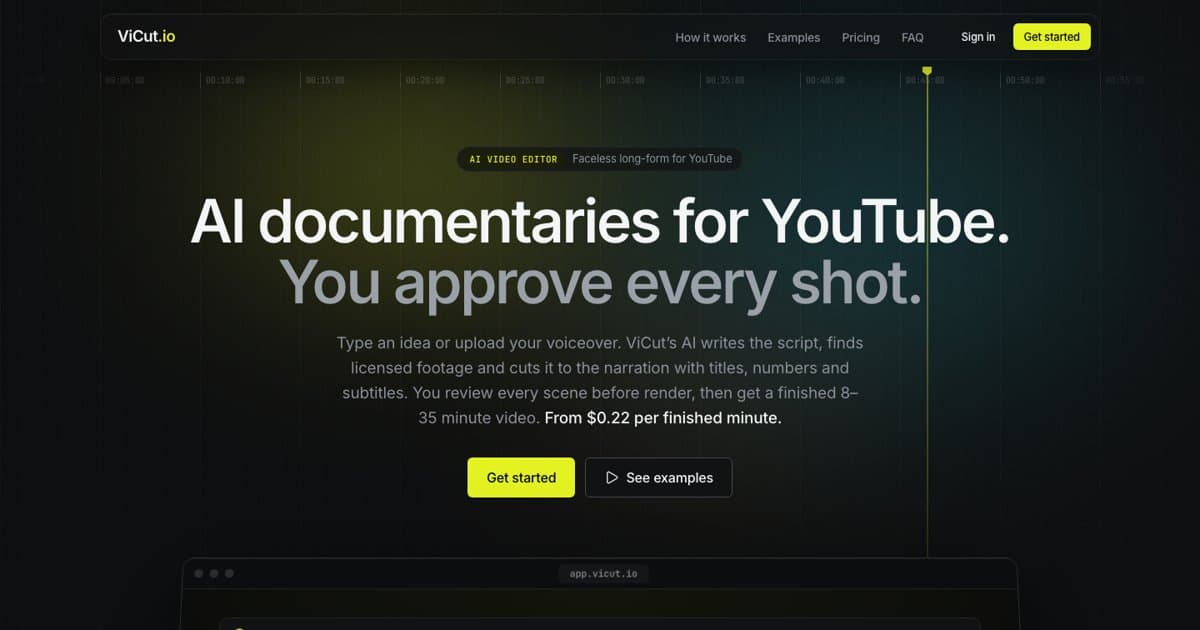1200x630 pixels.
Task: Jump to the FAQ section
Action: pos(912,37)
